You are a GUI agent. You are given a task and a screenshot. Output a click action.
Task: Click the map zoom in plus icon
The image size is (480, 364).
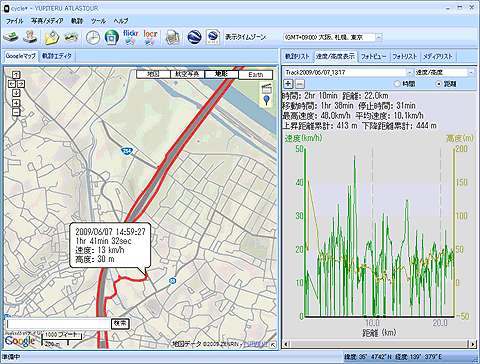pos(16,103)
